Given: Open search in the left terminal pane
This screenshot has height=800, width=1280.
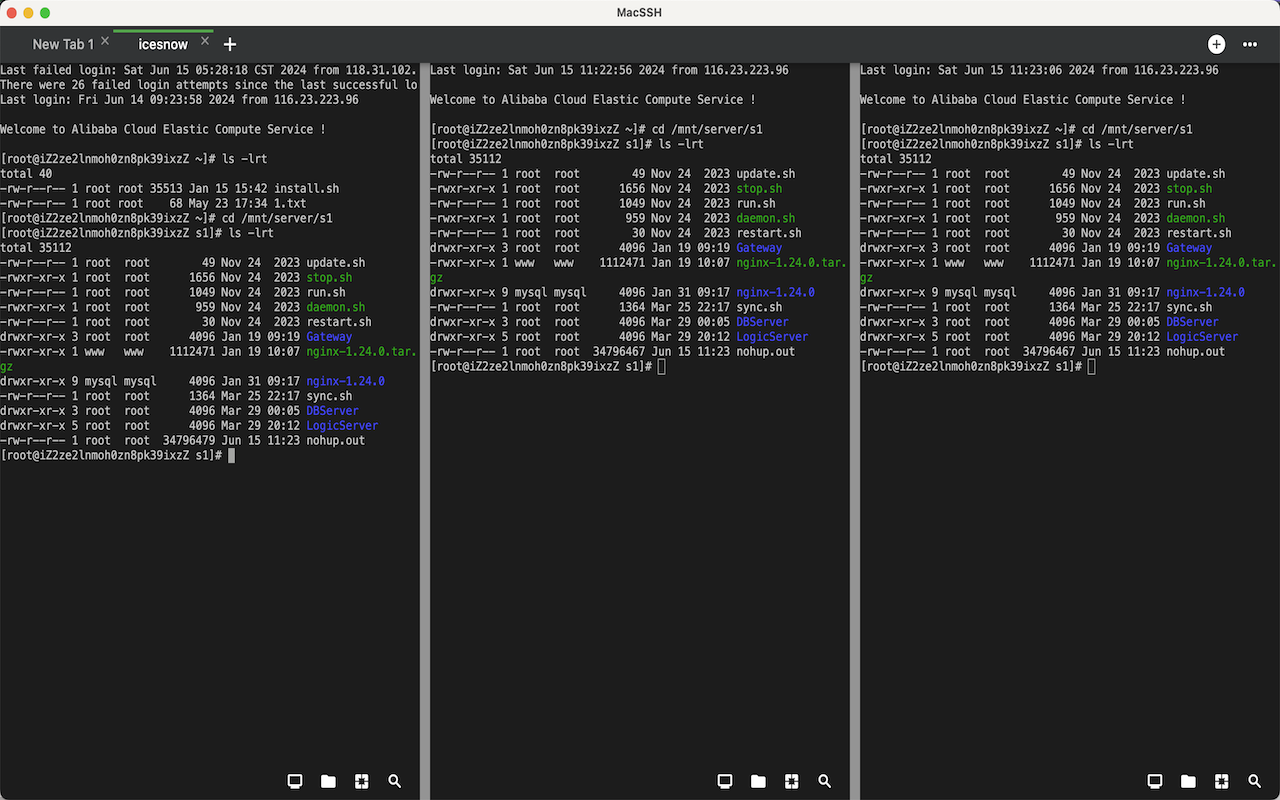Looking at the screenshot, I should tap(394, 781).
